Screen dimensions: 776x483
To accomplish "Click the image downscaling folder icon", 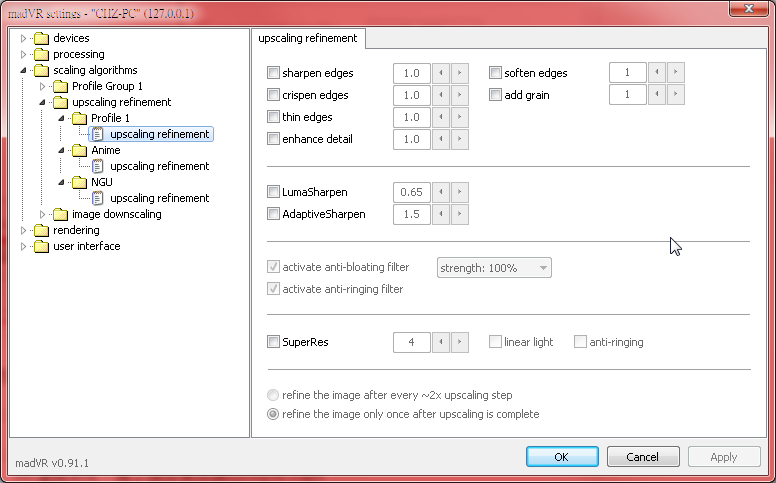I will [60, 214].
